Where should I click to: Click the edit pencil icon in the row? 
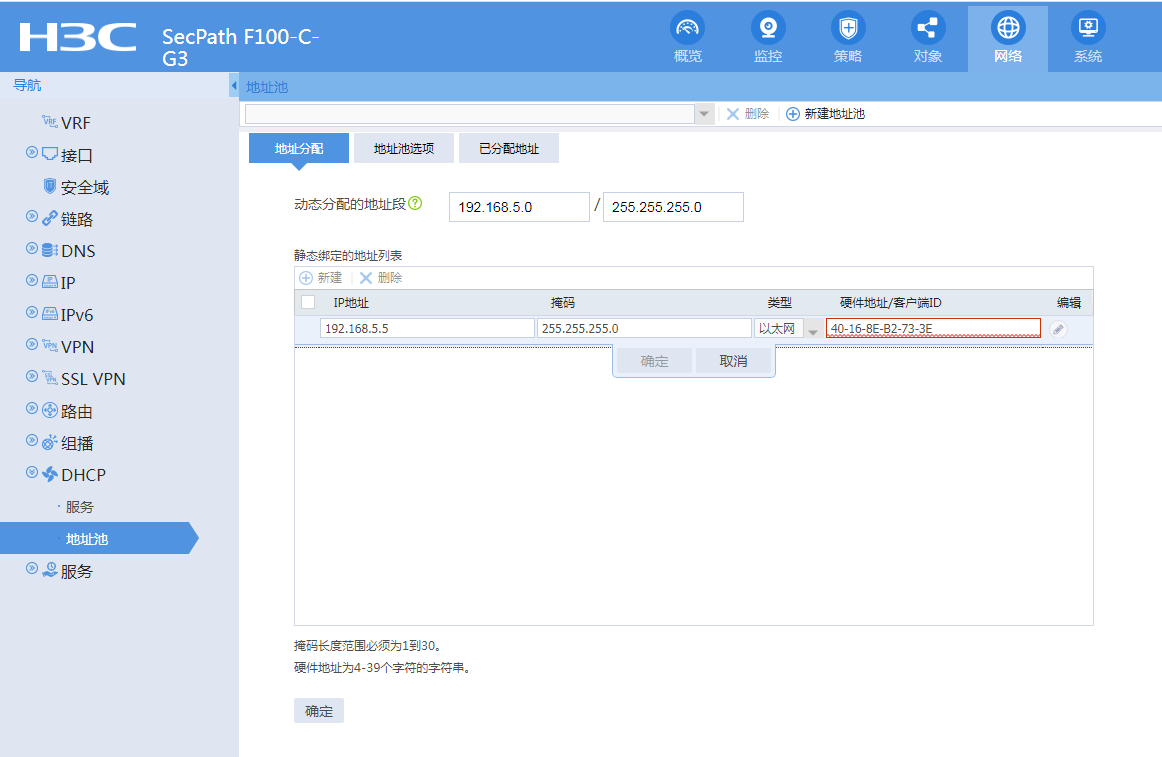[1058, 329]
